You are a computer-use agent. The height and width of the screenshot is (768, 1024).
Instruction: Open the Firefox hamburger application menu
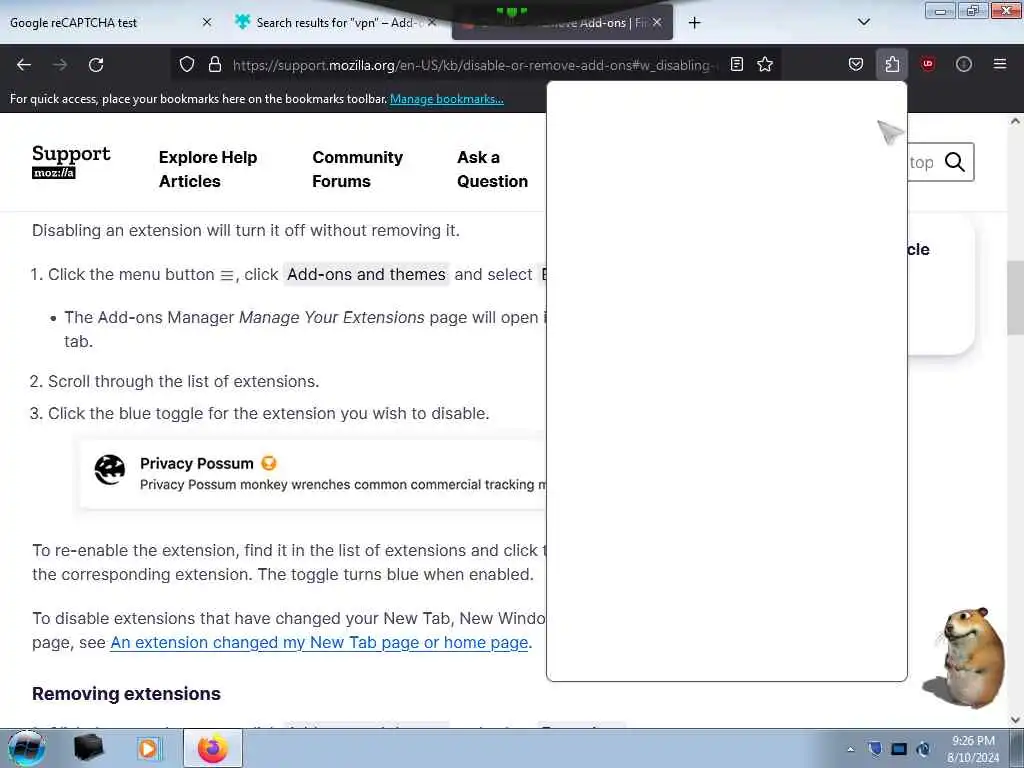(1000, 64)
